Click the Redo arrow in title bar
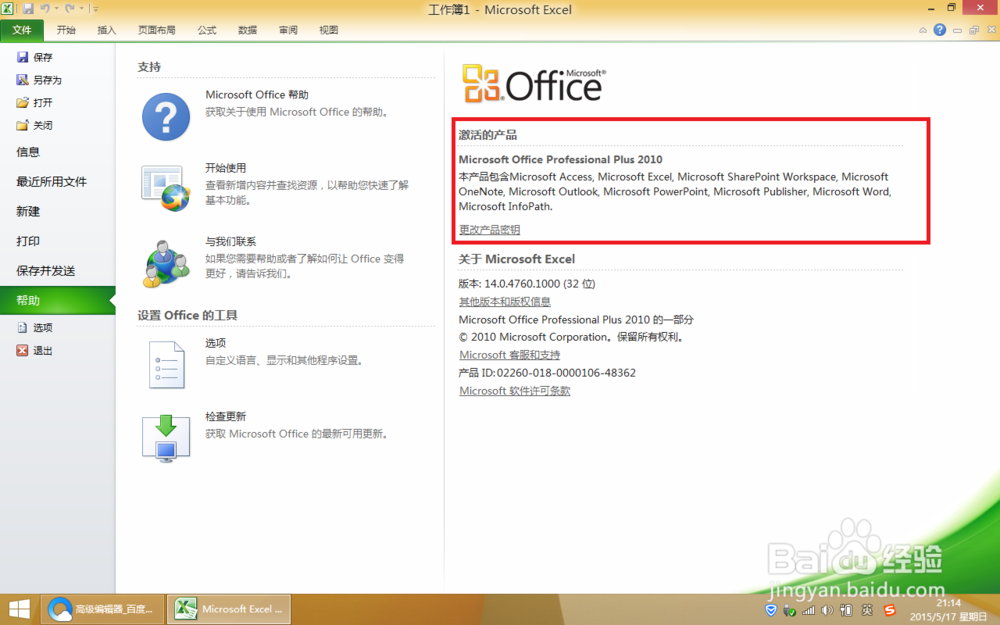This screenshot has width=1000, height=625. point(70,9)
